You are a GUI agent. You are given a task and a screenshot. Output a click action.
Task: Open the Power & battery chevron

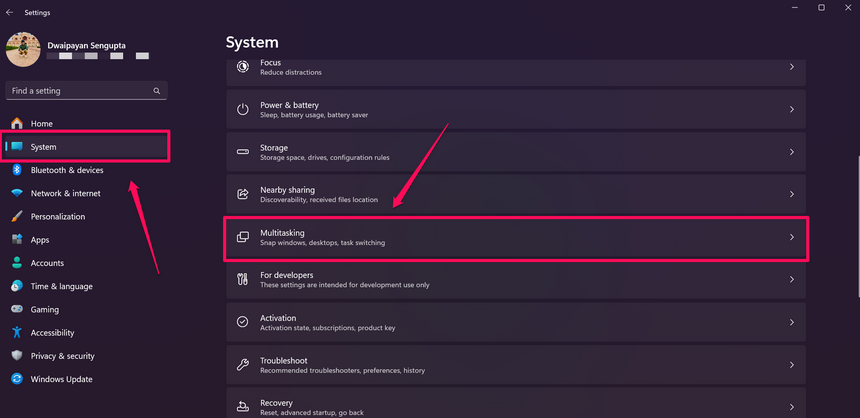click(791, 109)
